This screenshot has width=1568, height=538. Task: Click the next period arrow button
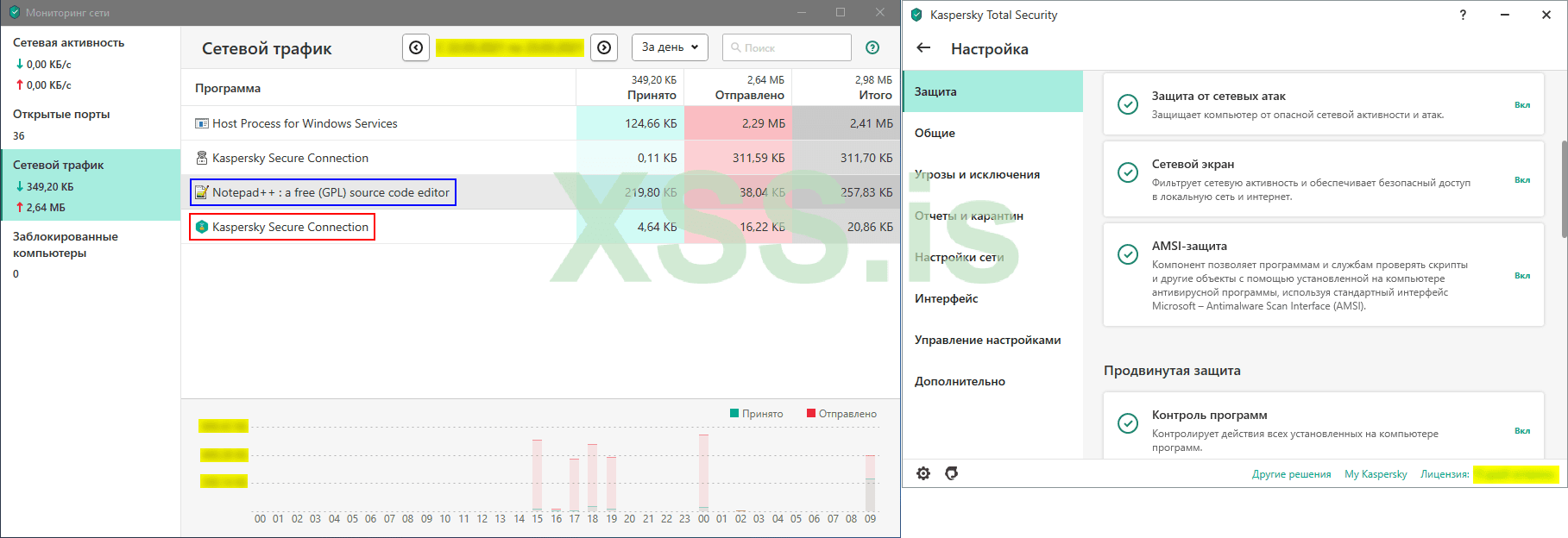point(604,47)
